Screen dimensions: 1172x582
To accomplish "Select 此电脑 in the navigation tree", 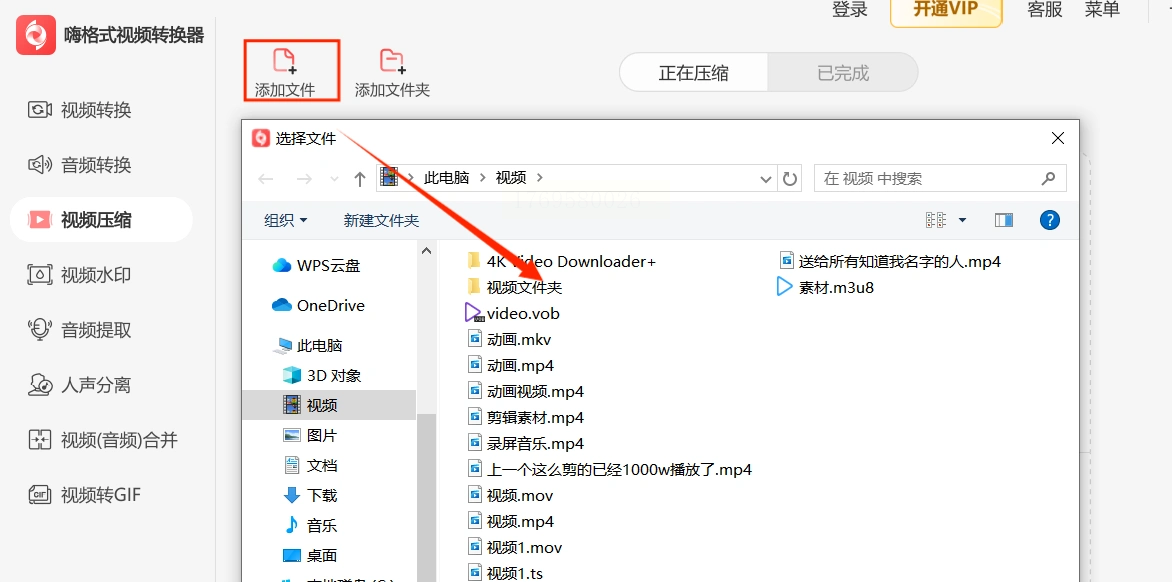I will point(309,346).
